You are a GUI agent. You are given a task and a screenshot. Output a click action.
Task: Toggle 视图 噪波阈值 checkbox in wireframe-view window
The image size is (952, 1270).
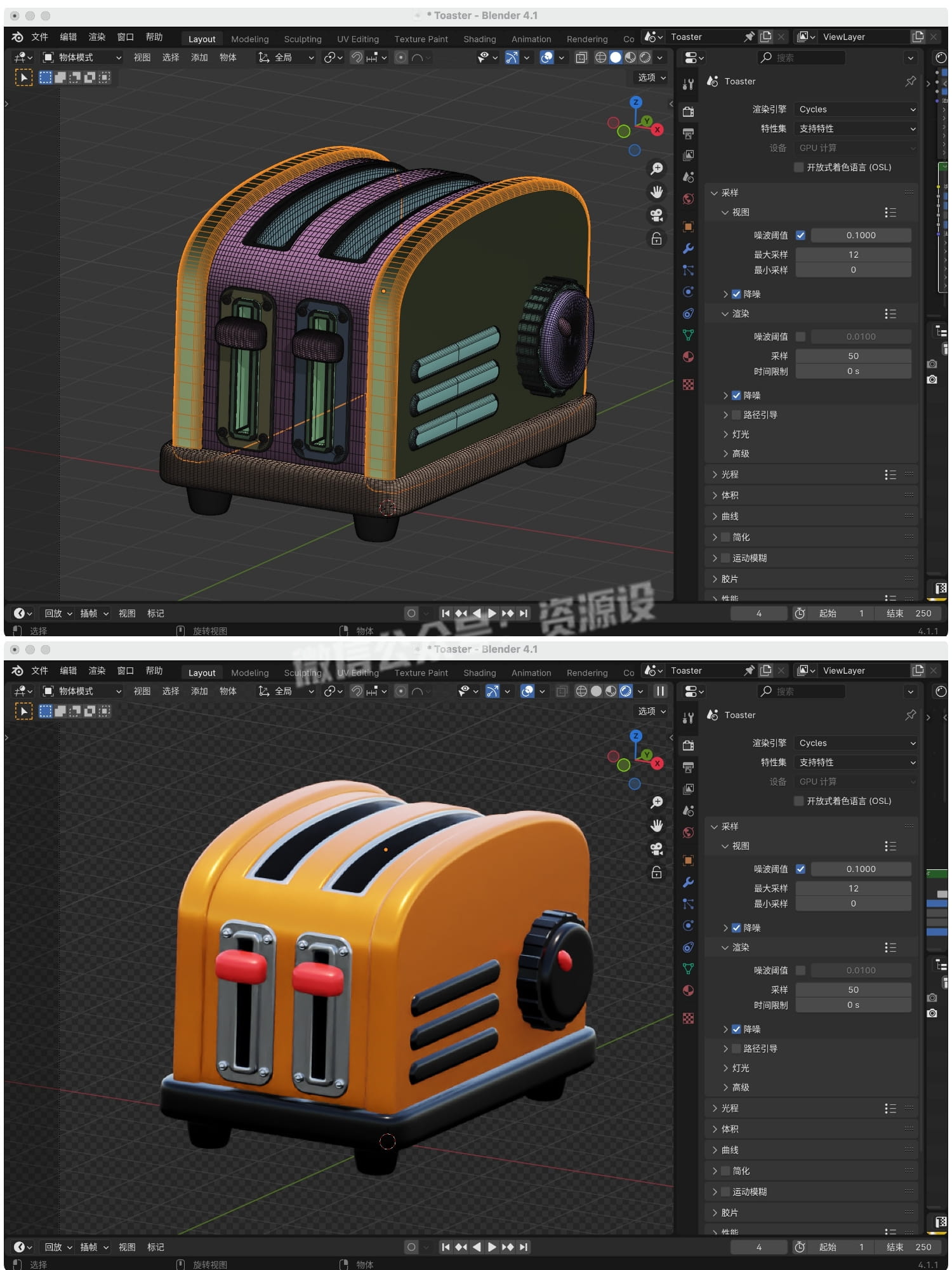800,235
